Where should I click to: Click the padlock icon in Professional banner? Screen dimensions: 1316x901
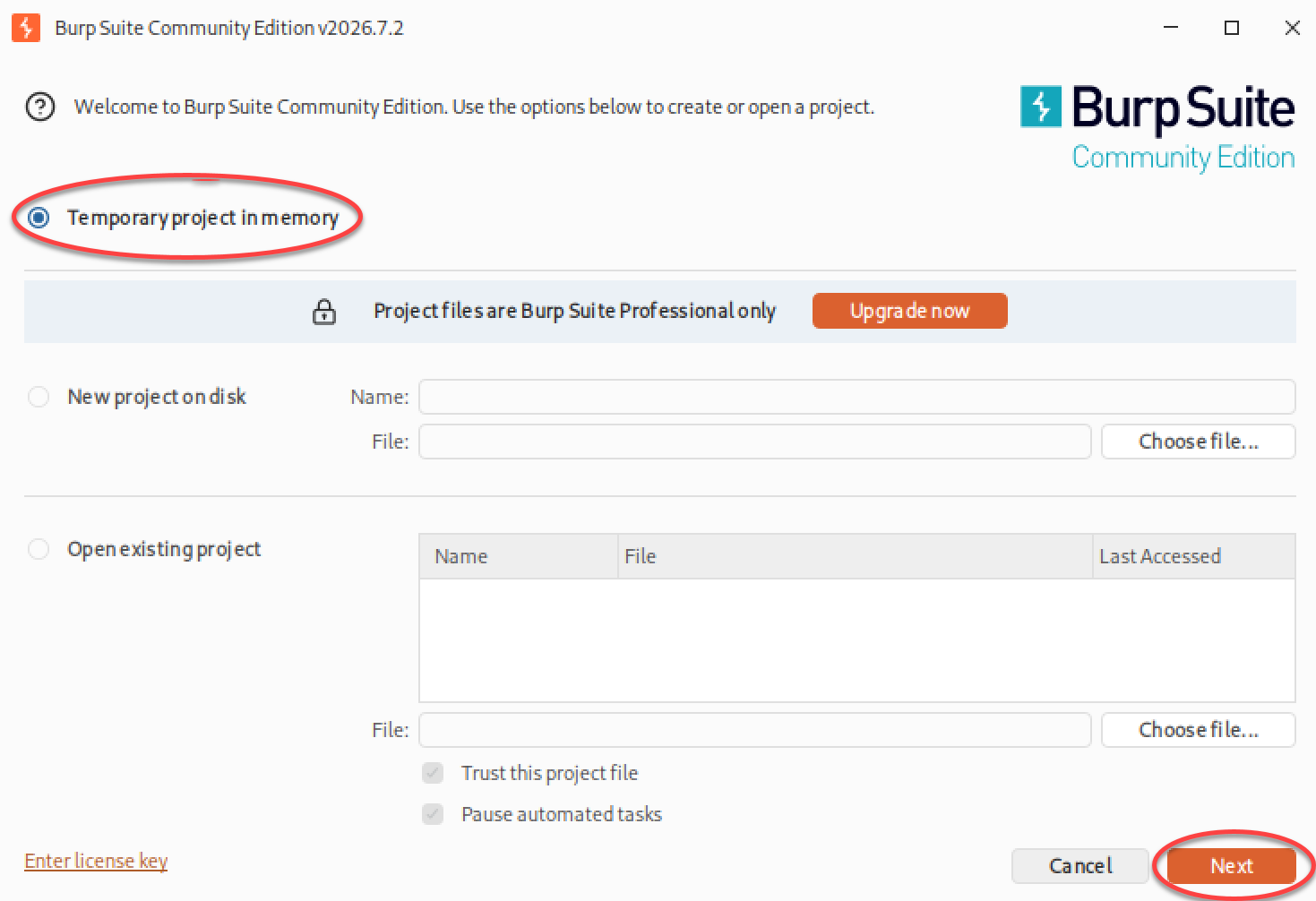[324, 311]
